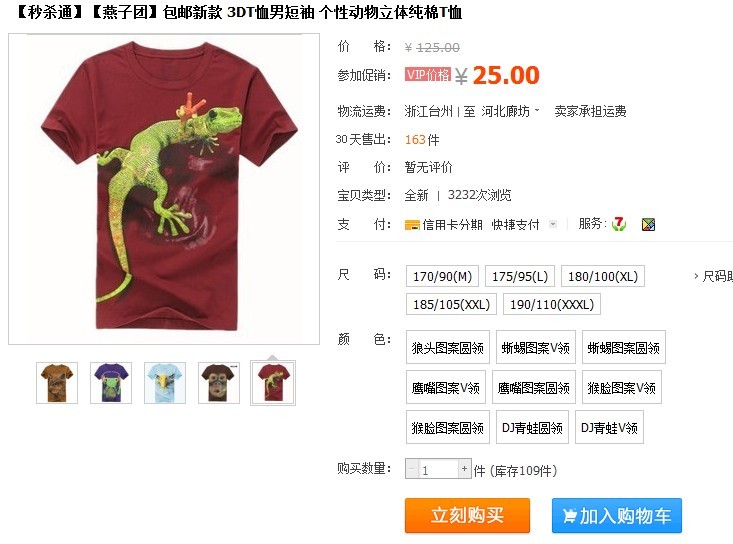Expand the 快捷支付 payment options arrow
The width and height of the screenshot is (733, 544).
[553, 224]
